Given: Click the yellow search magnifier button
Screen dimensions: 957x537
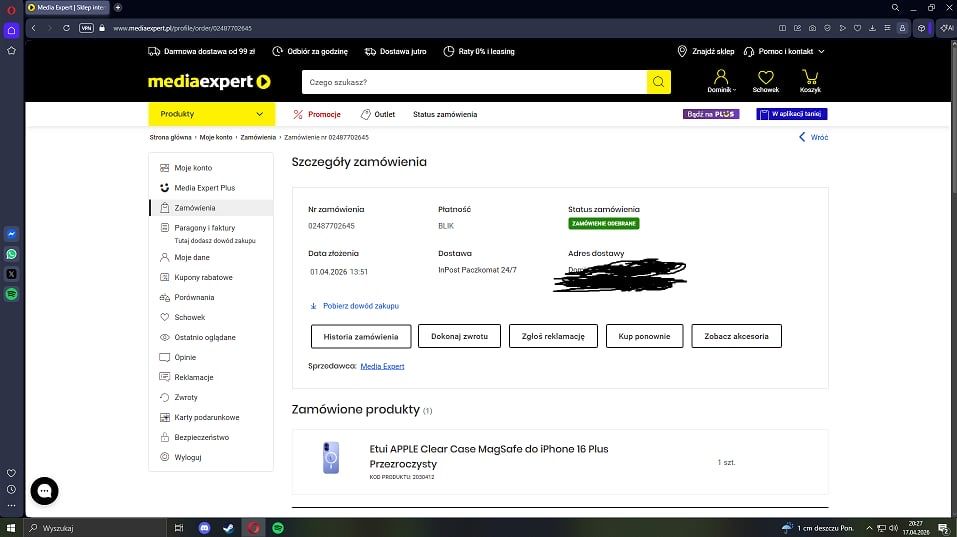Looking at the screenshot, I should click(659, 82).
